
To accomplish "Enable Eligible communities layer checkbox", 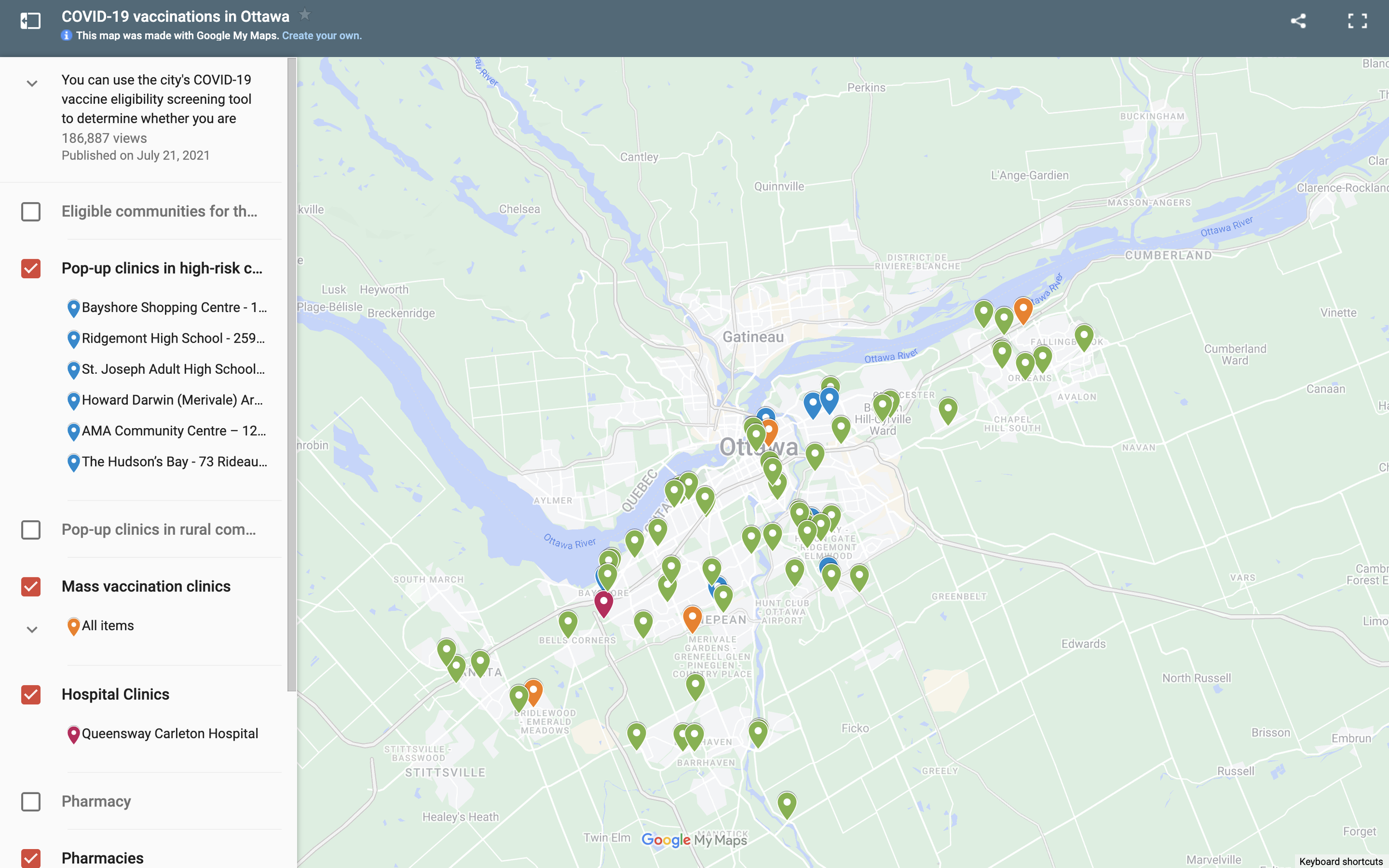I will (x=31, y=211).
